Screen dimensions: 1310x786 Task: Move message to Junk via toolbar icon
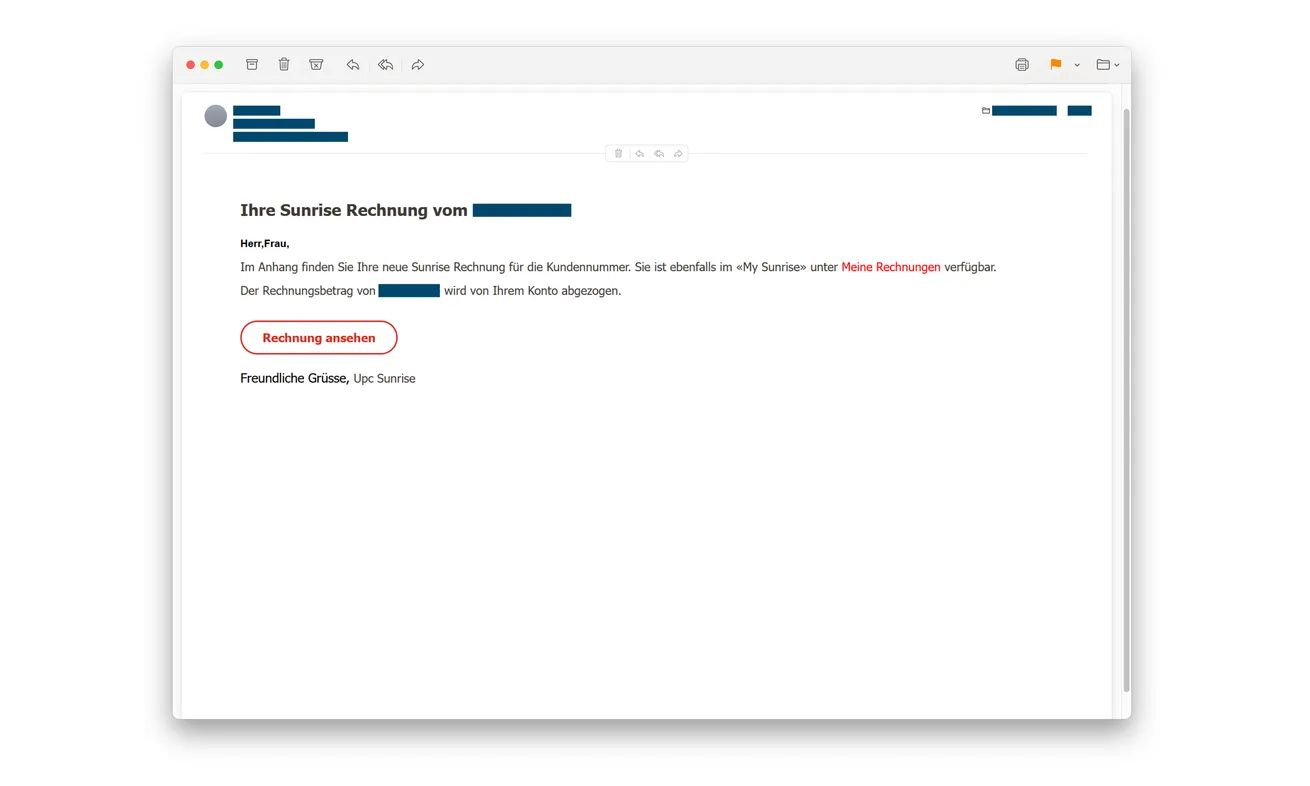tap(316, 65)
